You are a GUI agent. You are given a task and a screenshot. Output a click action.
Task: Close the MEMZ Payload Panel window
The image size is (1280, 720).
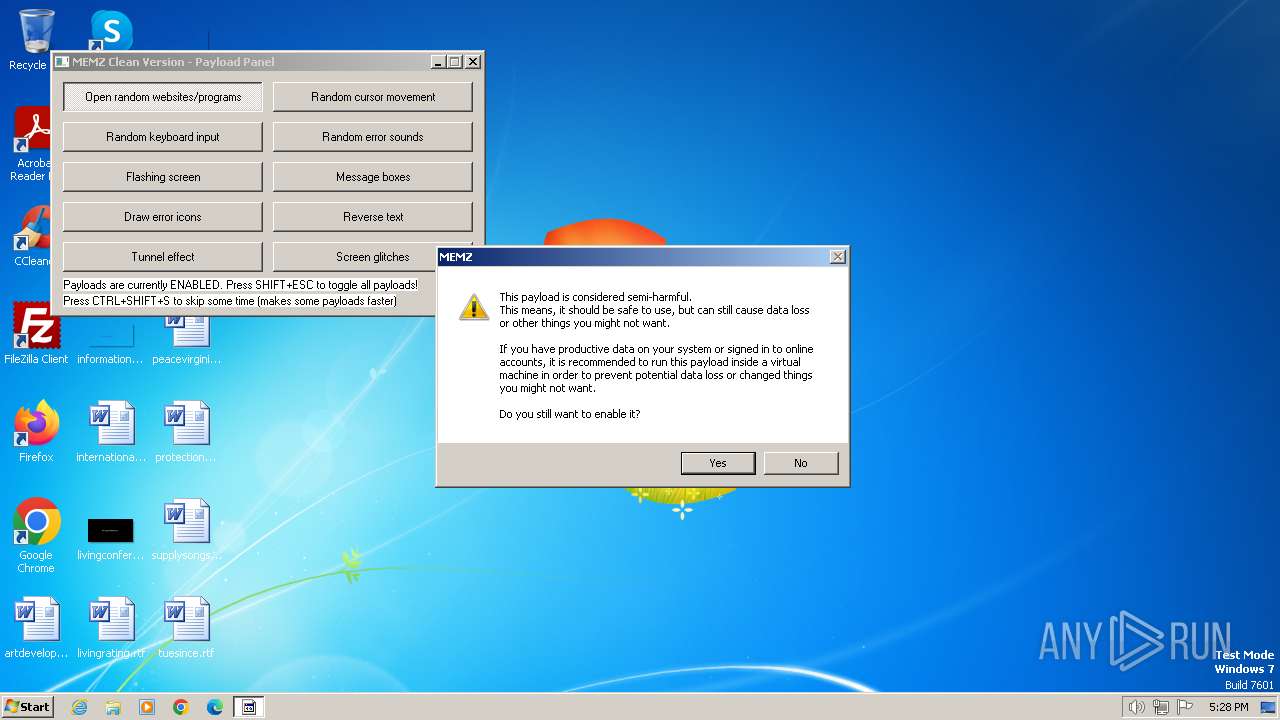coord(473,62)
